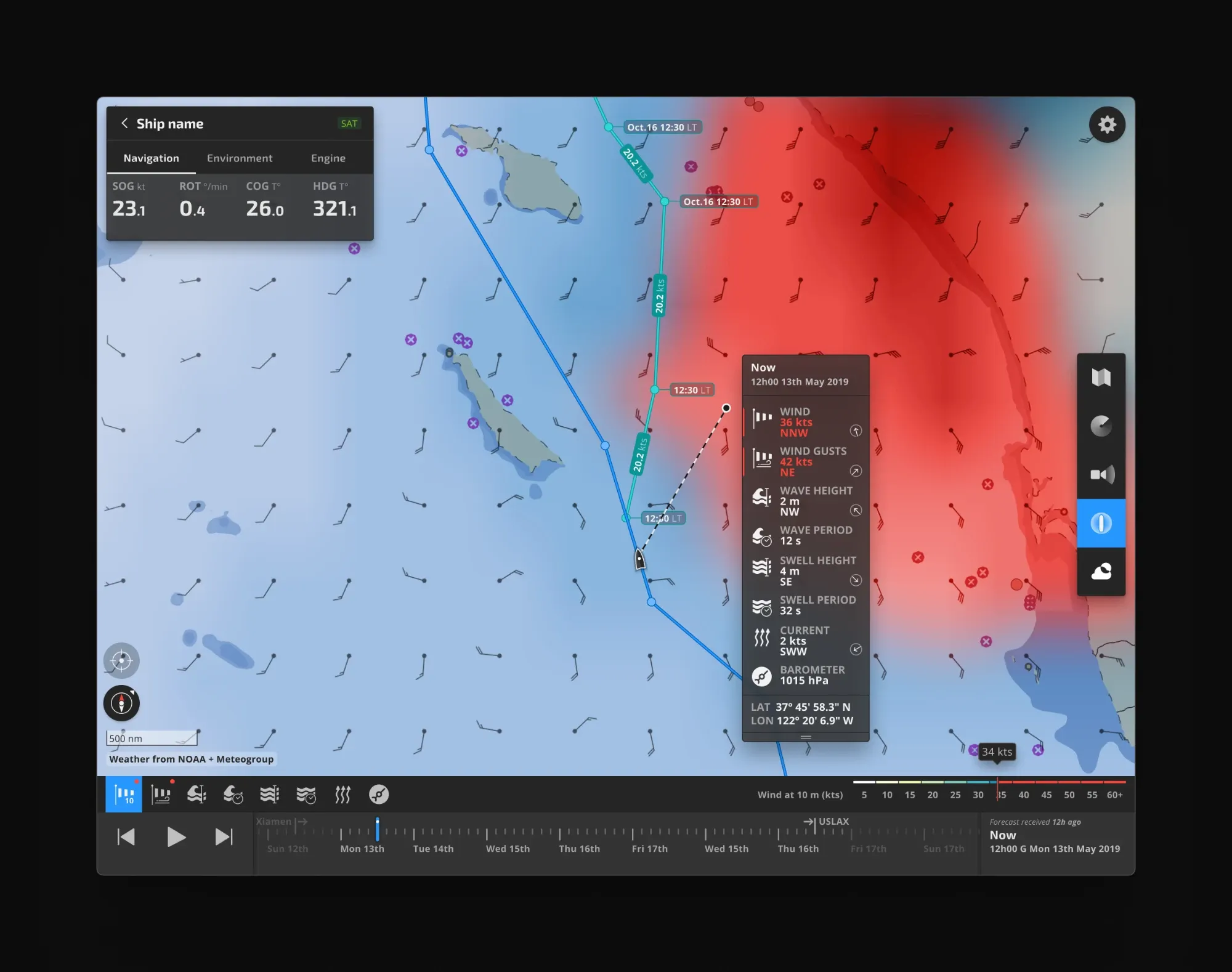This screenshot has height=972, width=1232.
Task: Open the radar sidebar icon
Action: pyautogui.click(x=1101, y=426)
